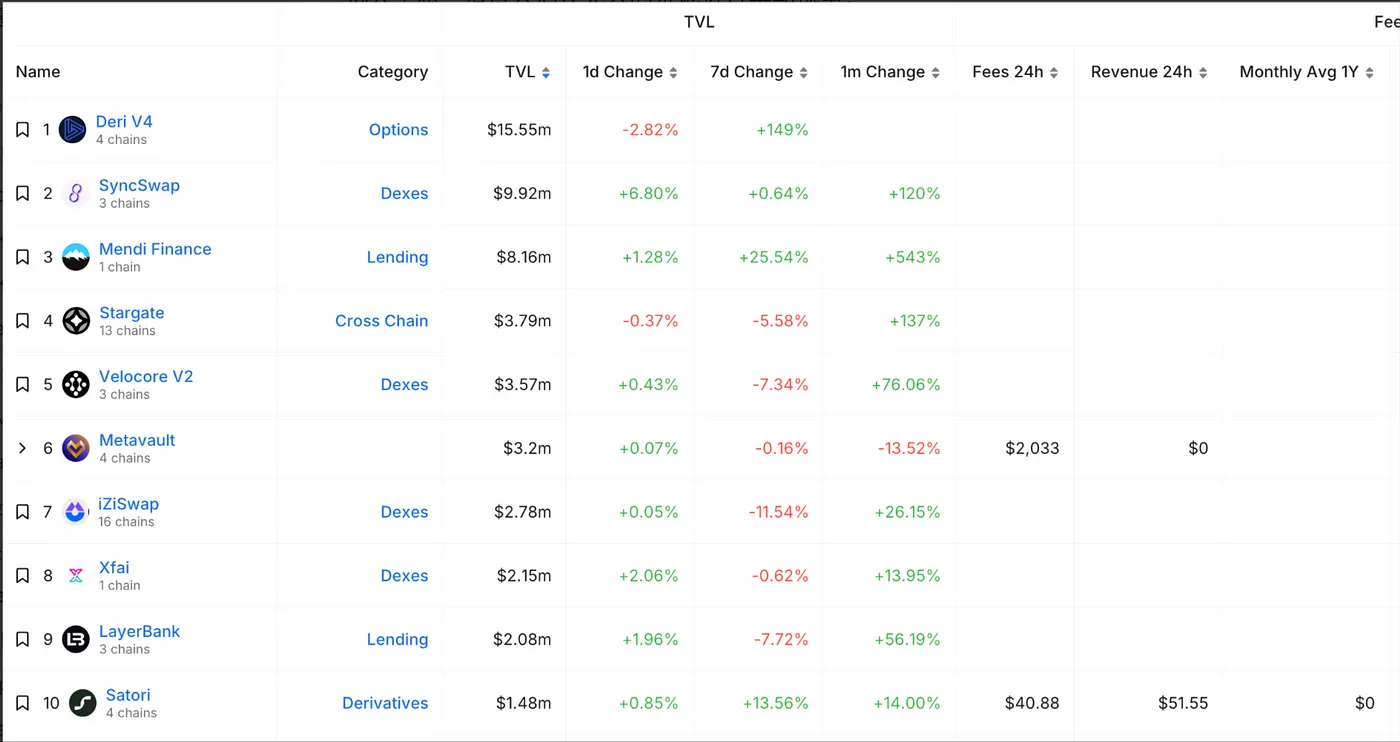Click the SyncSwap protocol logo

pyautogui.click(x=76, y=194)
